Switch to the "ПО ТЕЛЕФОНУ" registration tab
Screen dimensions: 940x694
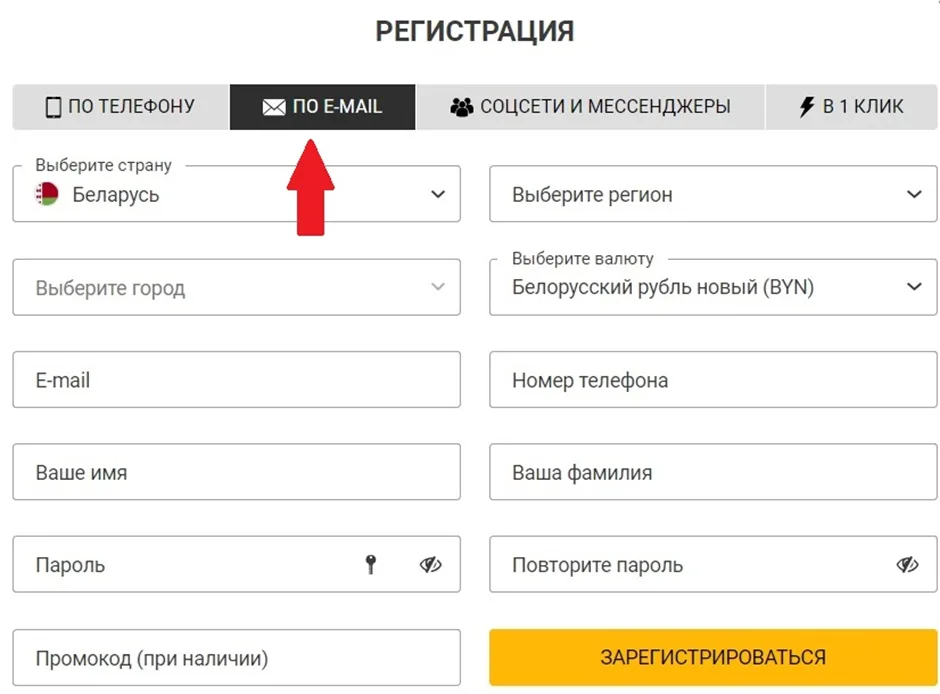[118, 106]
